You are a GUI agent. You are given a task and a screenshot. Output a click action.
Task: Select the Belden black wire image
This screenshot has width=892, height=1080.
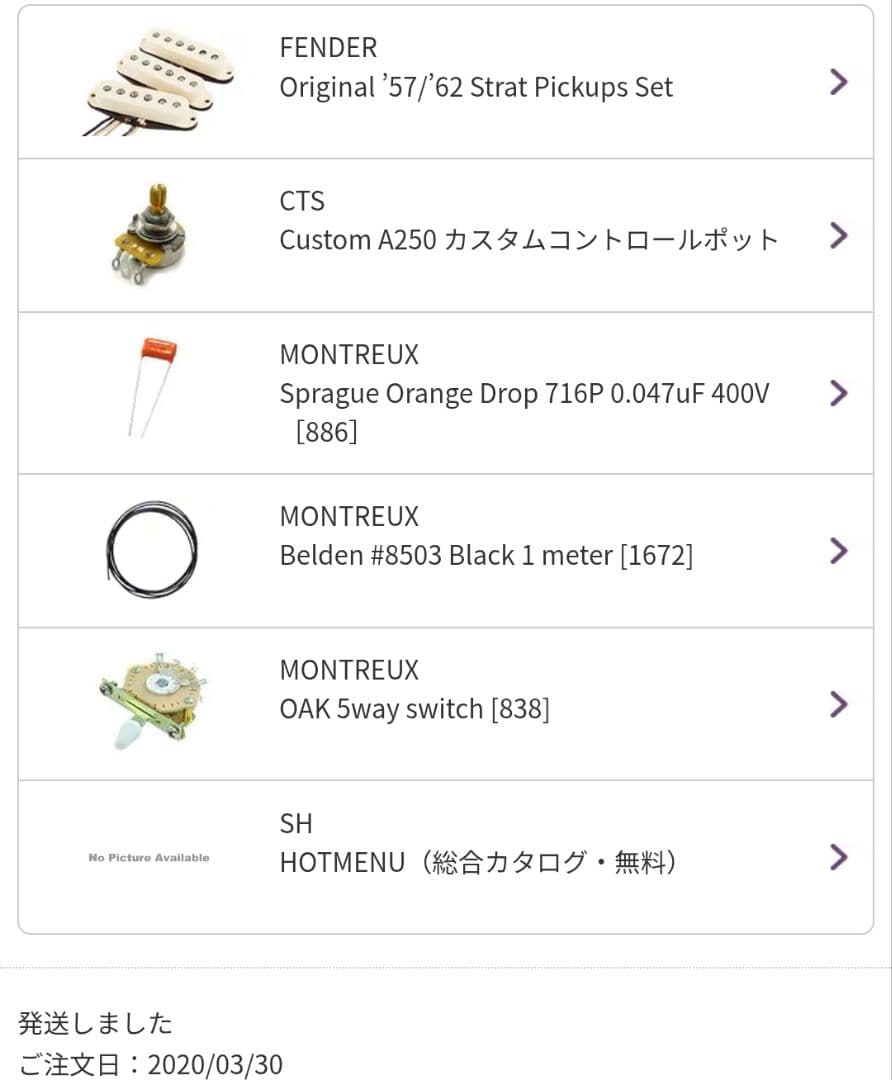(x=151, y=550)
